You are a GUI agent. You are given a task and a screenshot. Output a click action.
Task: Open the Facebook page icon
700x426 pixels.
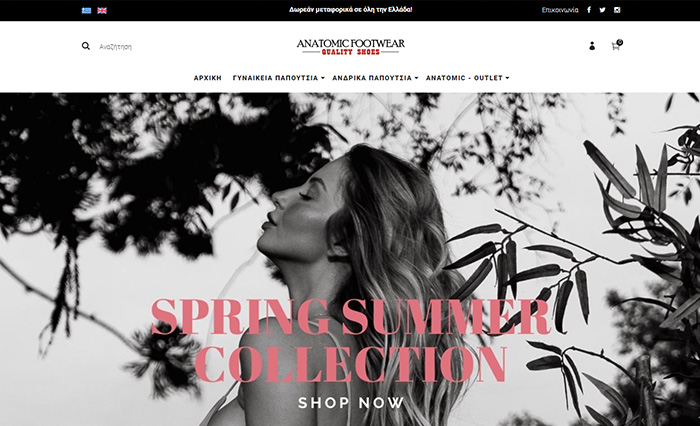(589, 10)
